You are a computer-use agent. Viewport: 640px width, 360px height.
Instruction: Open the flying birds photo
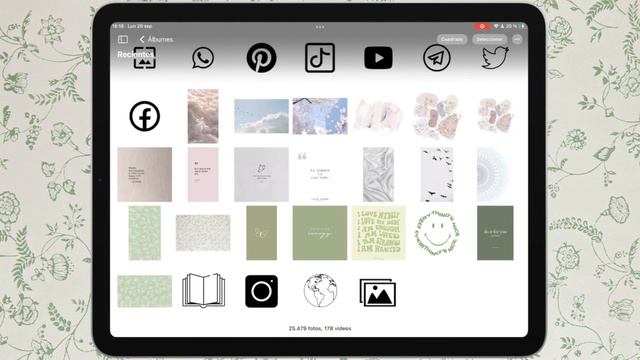click(x=437, y=175)
